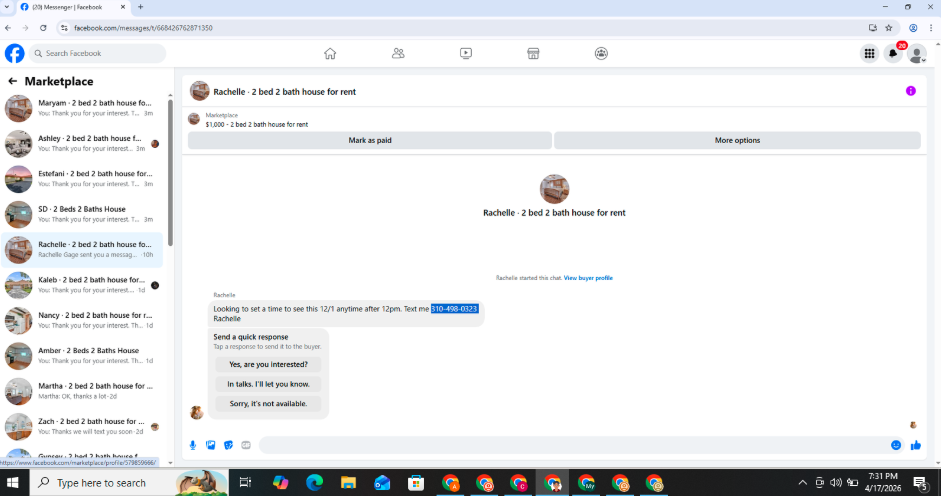Open a new browser tab
This screenshot has width=941, height=496.
(x=140, y=7)
